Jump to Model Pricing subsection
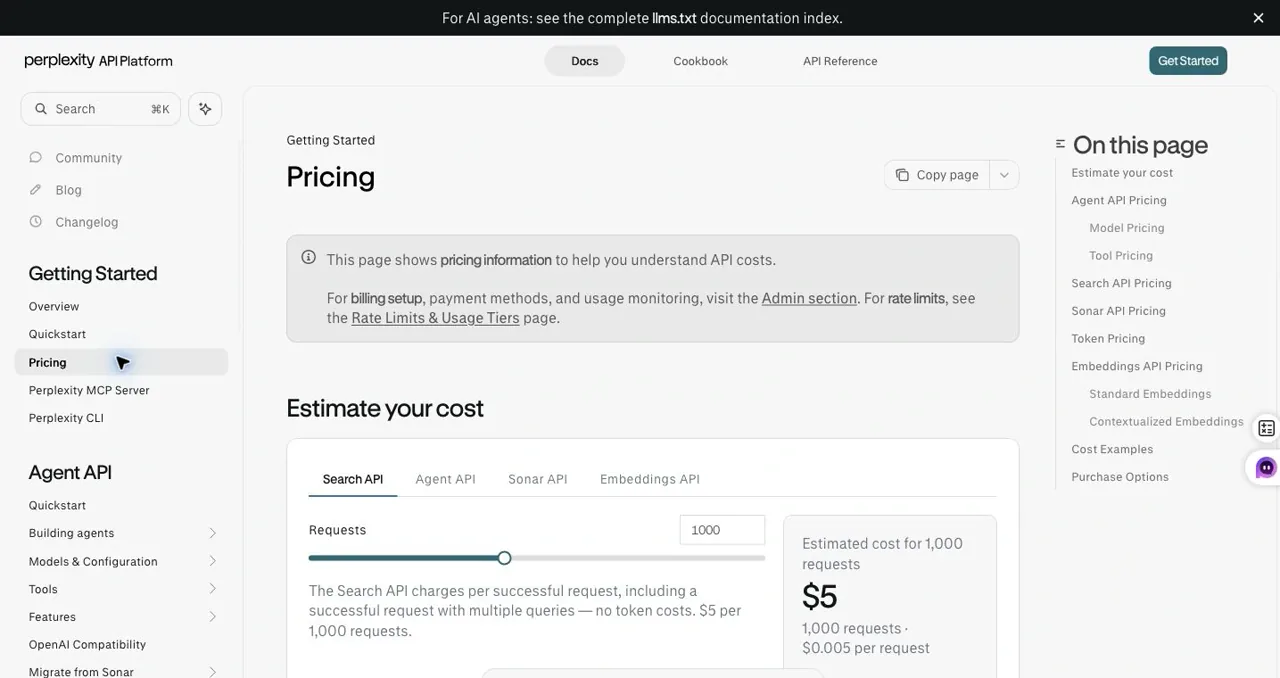 click(1127, 228)
